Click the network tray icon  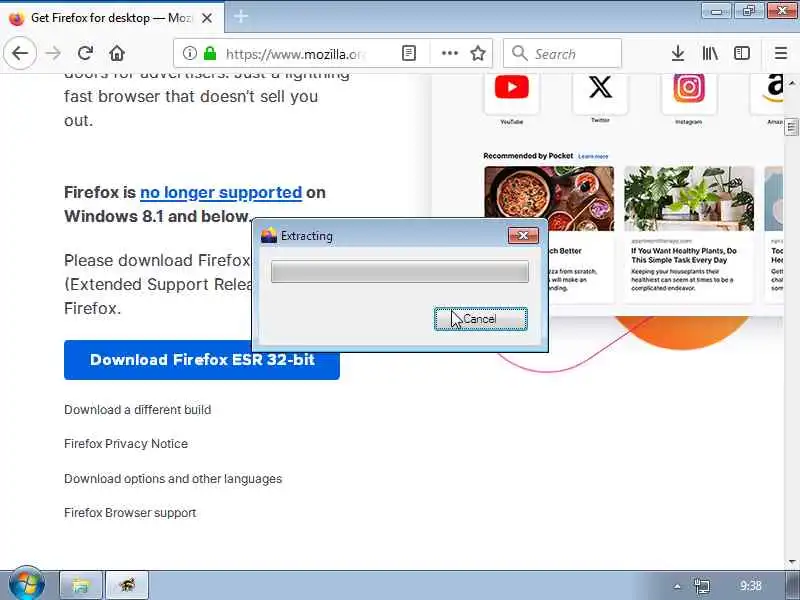coord(702,586)
